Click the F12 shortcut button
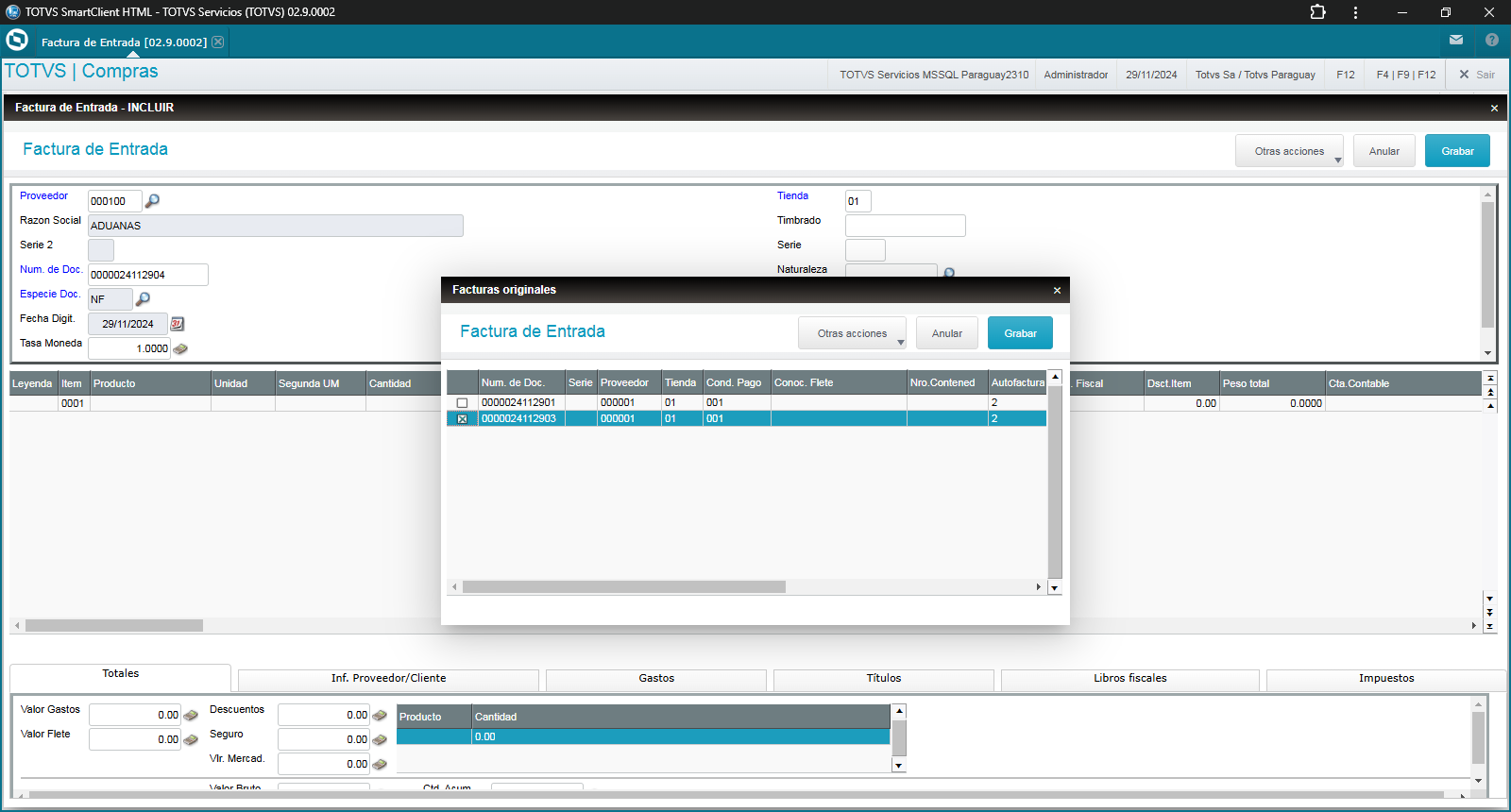Viewport: 1511px width, 812px height. point(1346,75)
